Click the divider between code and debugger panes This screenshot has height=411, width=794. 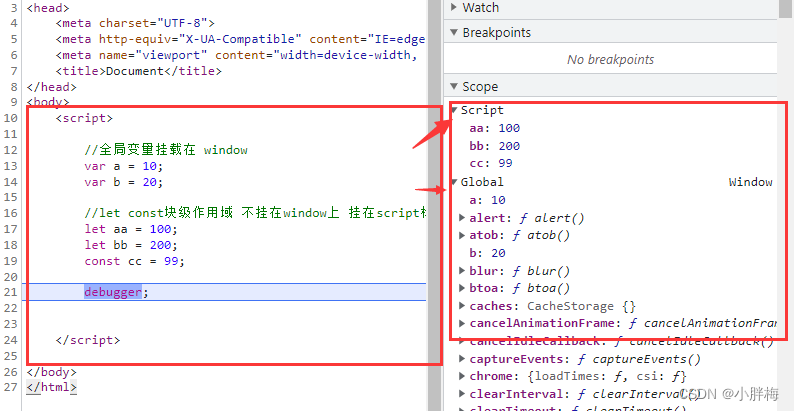pos(435,206)
